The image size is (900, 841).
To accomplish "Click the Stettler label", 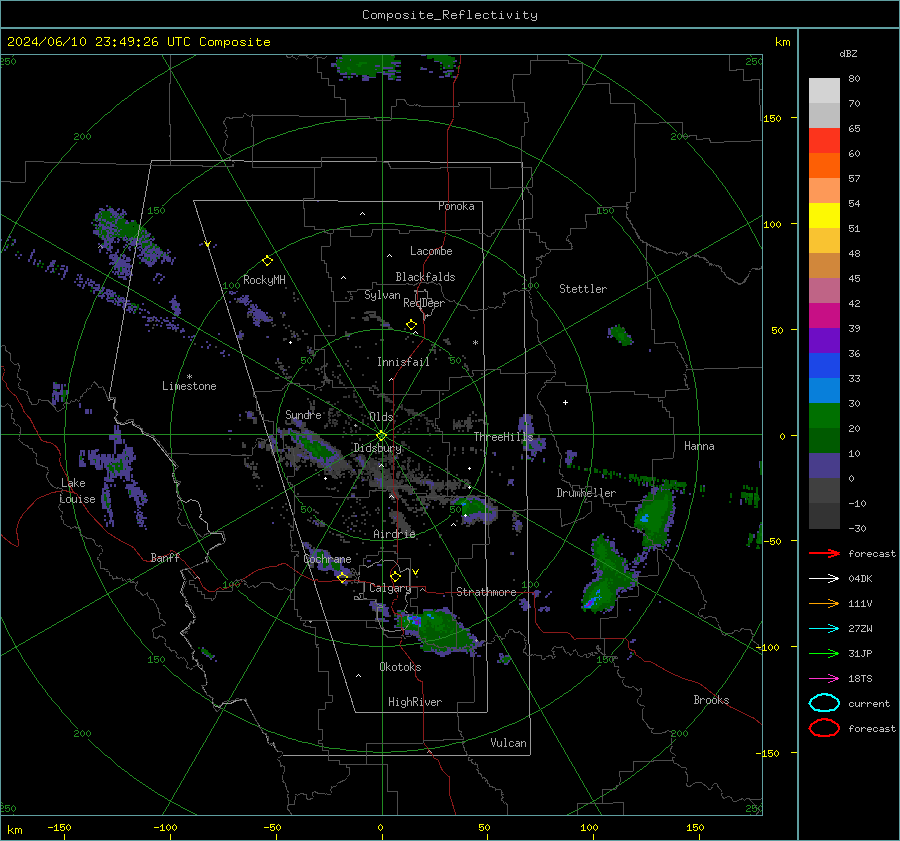I will coord(583,289).
